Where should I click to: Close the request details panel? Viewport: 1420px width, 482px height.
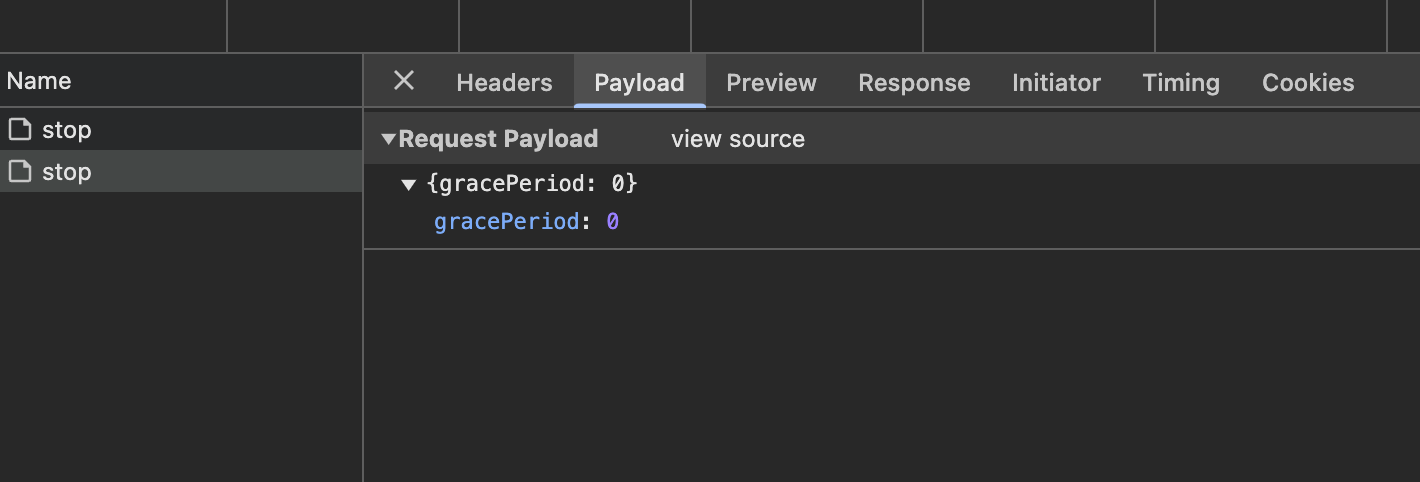pyautogui.click(x=404, y=81)
